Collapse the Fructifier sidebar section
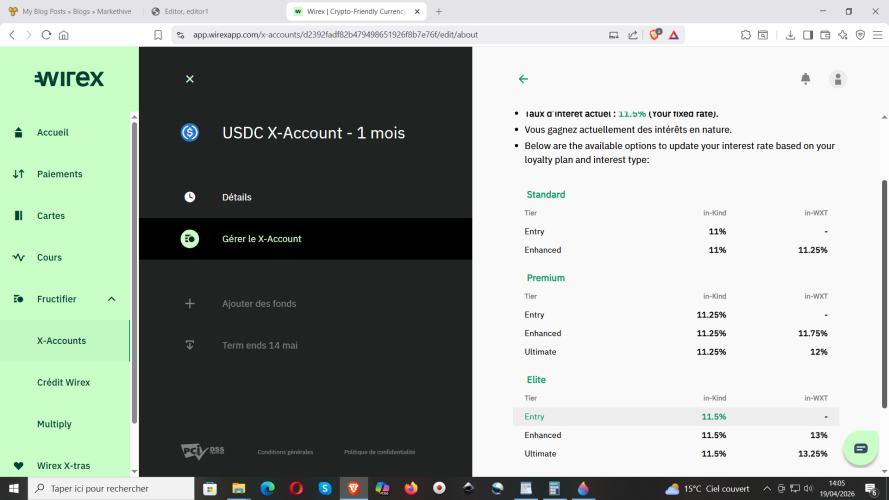Screen dimensions: 889x500 (111, 299)
